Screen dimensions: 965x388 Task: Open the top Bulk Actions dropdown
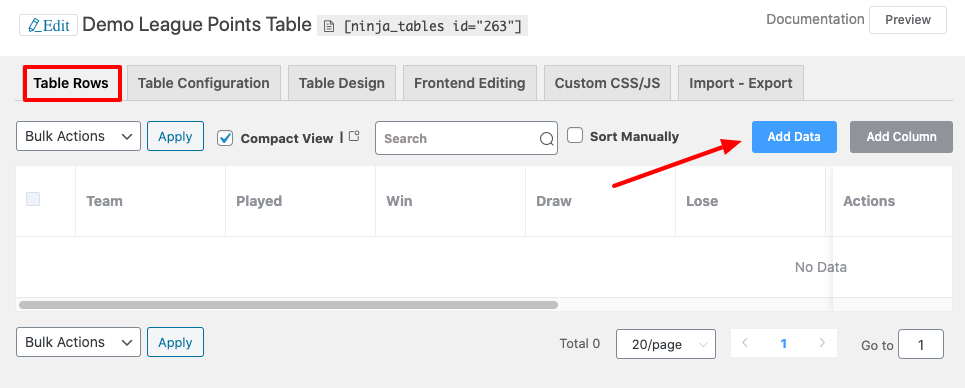(78, 136)
